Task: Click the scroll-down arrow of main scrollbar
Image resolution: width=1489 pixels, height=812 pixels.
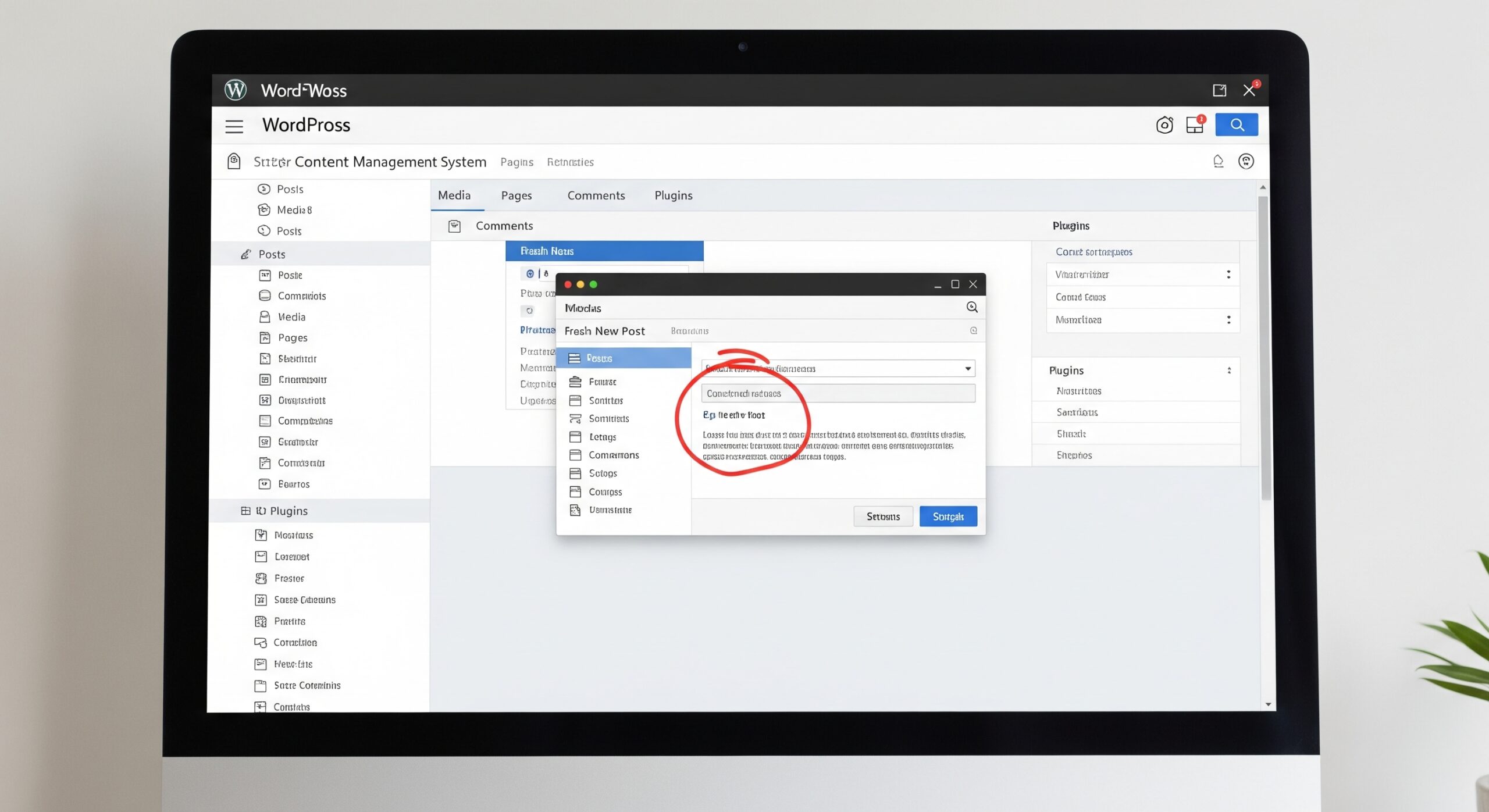Action: point(1267,704)
